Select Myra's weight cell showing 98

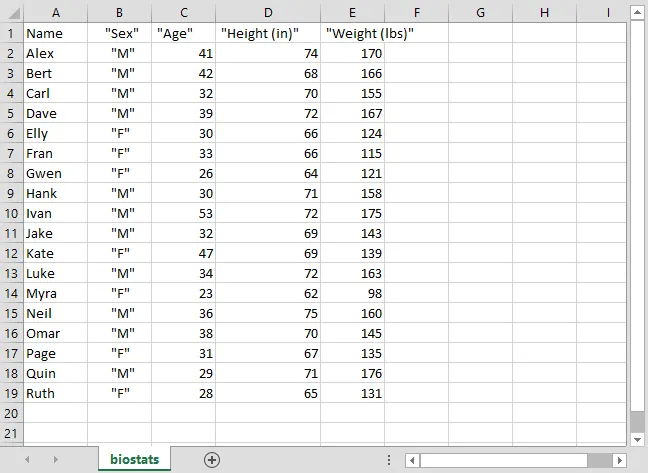(353, 293)
